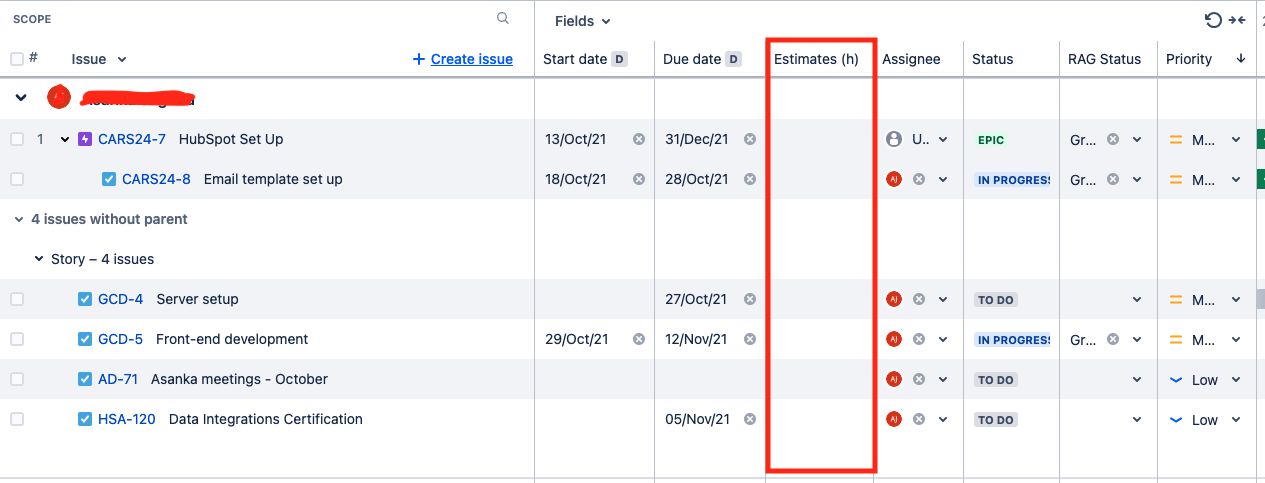Click the undo arrow icon at top right
Viewport: 1265px width, 483px height.
pos(1213,20)
